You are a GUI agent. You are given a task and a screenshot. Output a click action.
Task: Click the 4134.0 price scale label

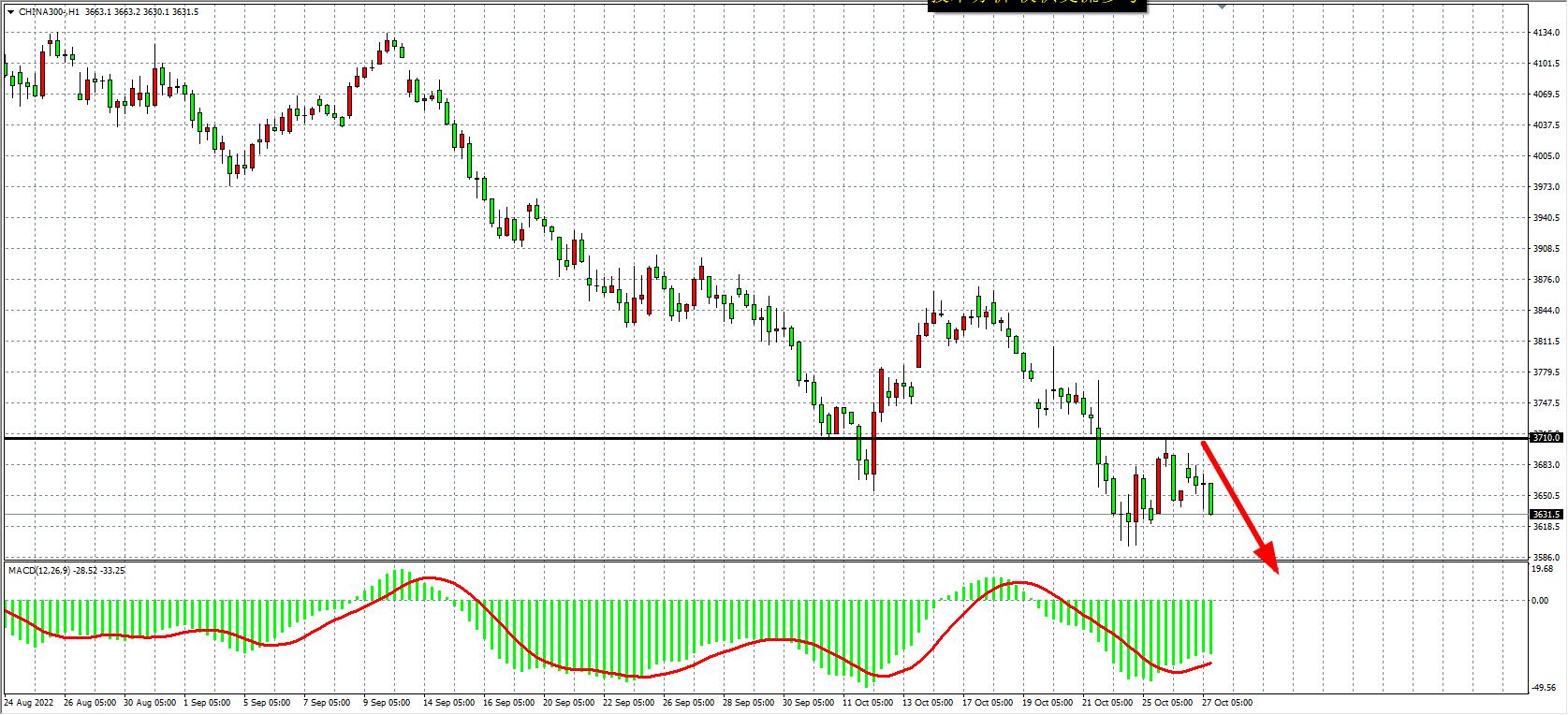(x=1545, y=33)
